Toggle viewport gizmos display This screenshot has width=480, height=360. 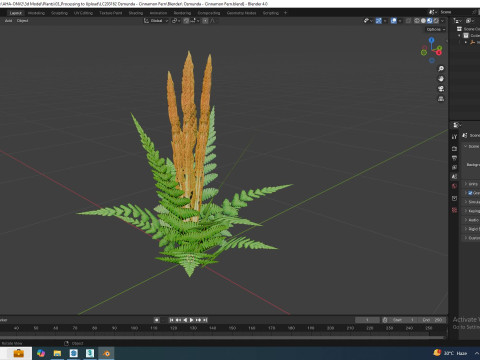tap(379, 21)
